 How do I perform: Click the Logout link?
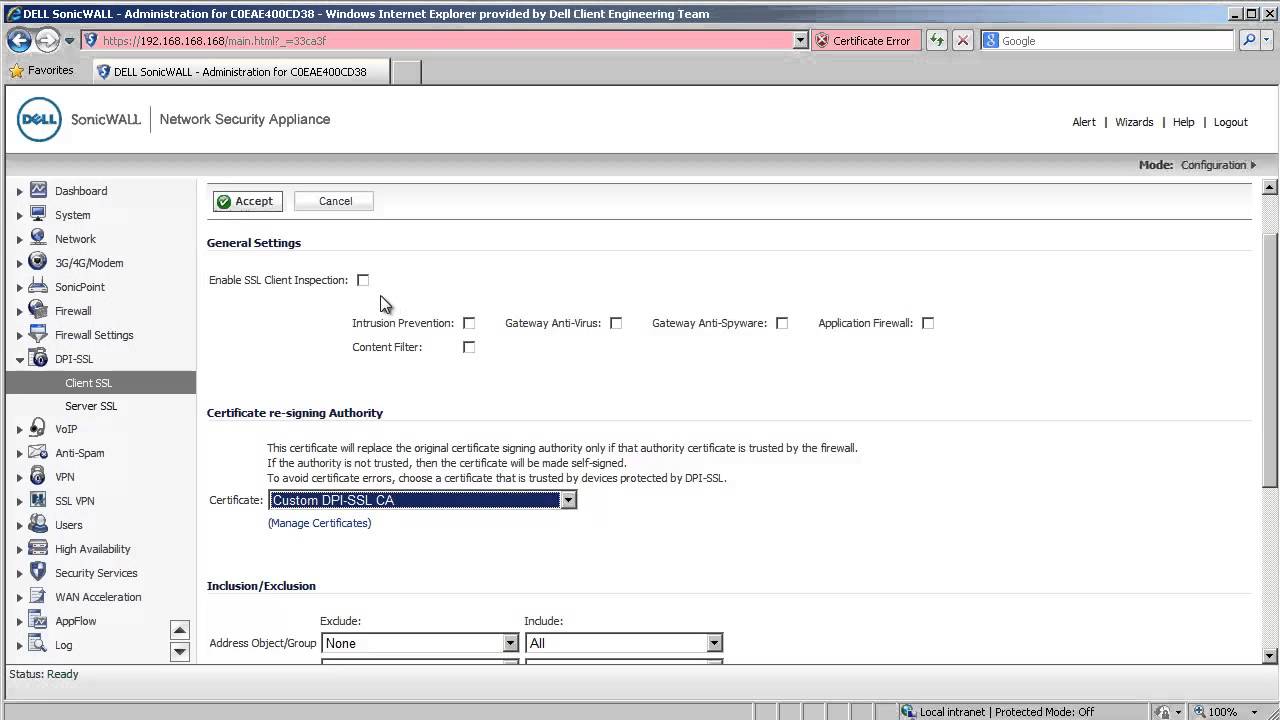pyautogui.click(x=1230, y=122)
